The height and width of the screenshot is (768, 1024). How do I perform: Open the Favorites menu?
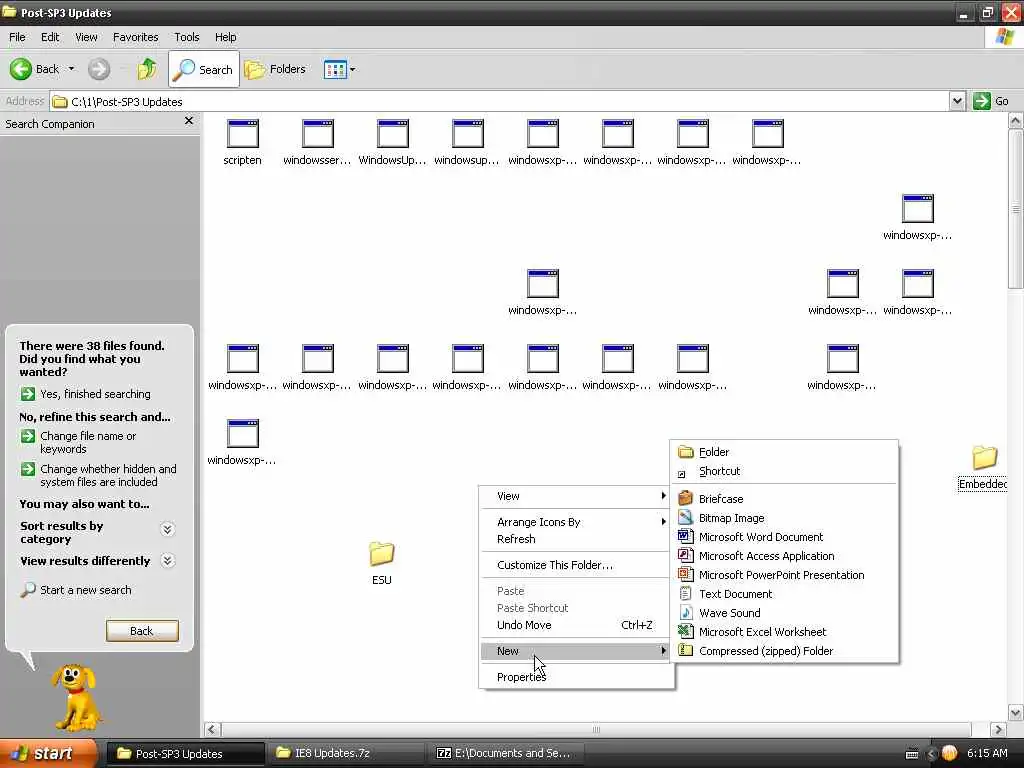tap(135, 37)
